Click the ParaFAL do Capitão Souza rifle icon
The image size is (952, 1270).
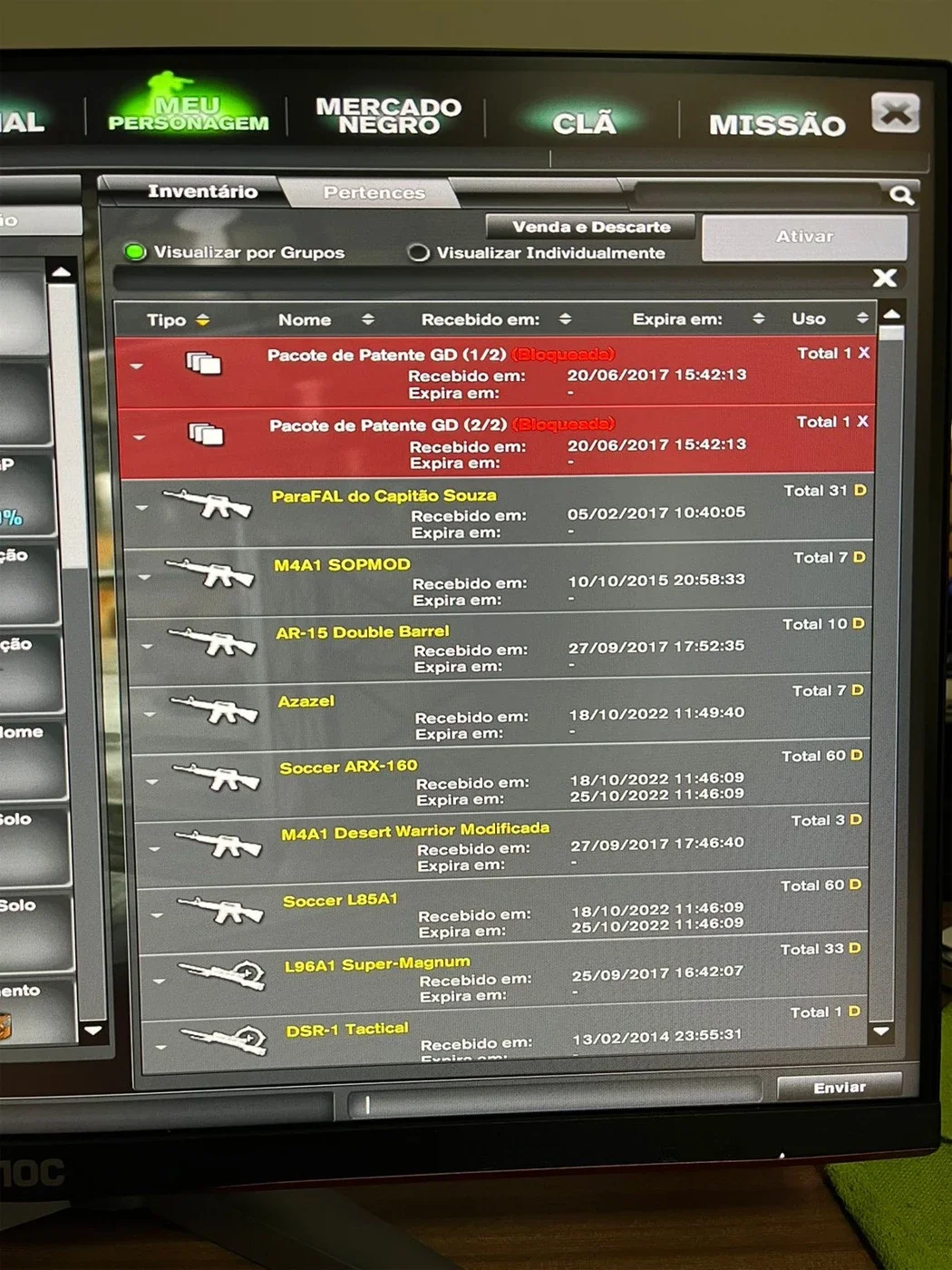(x=208, y=503)
